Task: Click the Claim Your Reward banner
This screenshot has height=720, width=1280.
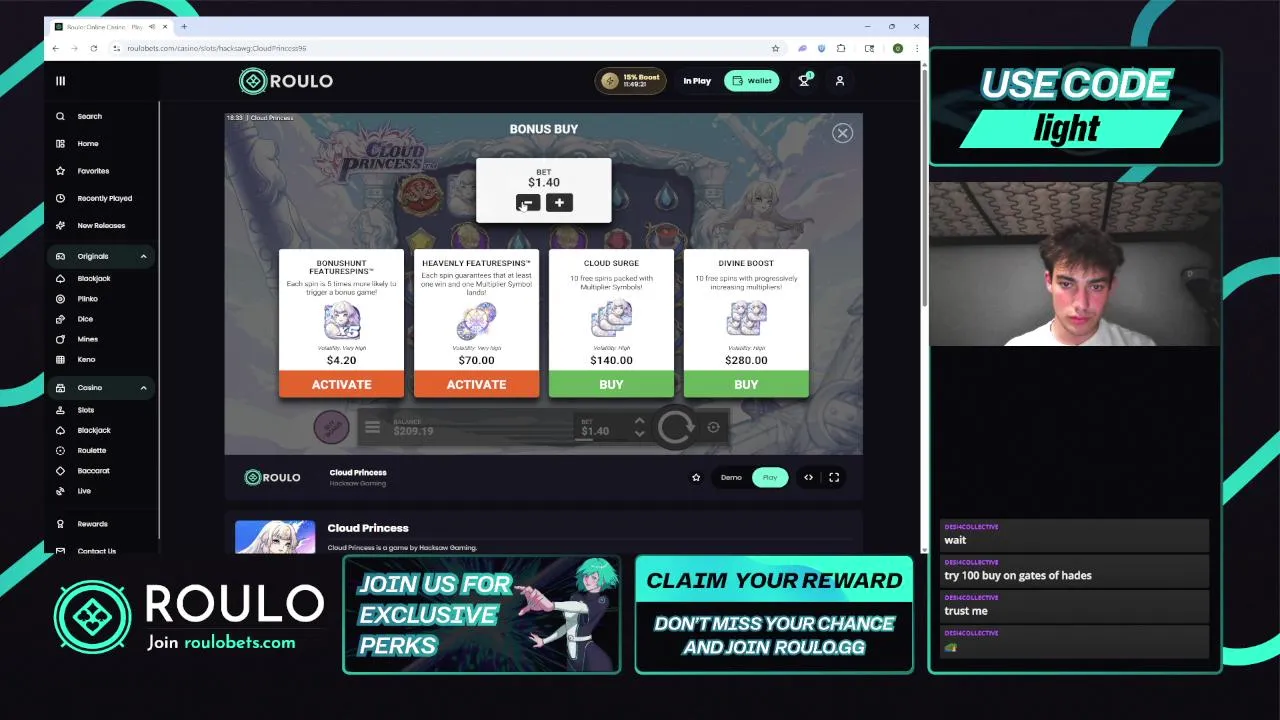Action: tap(774, 614)
